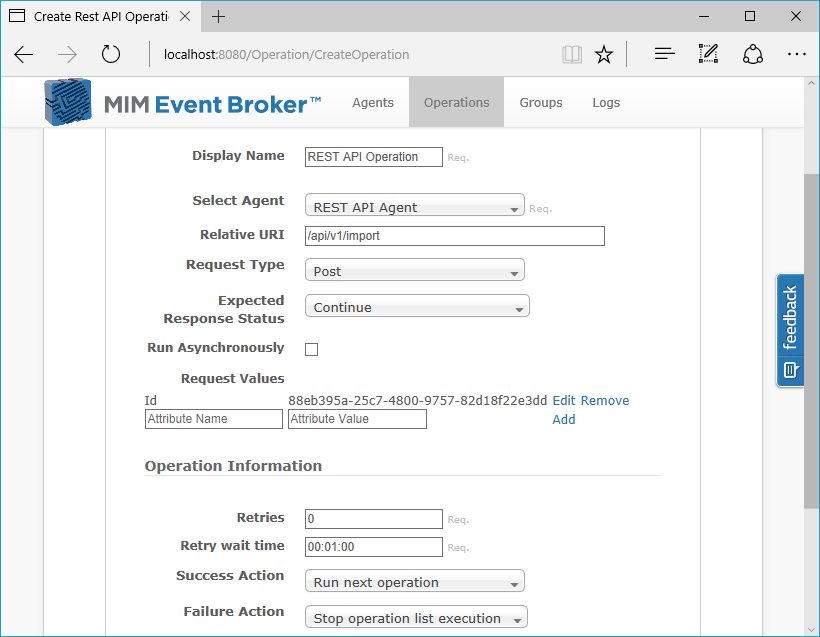Open the feedback side tab

[x=790, y=331]
